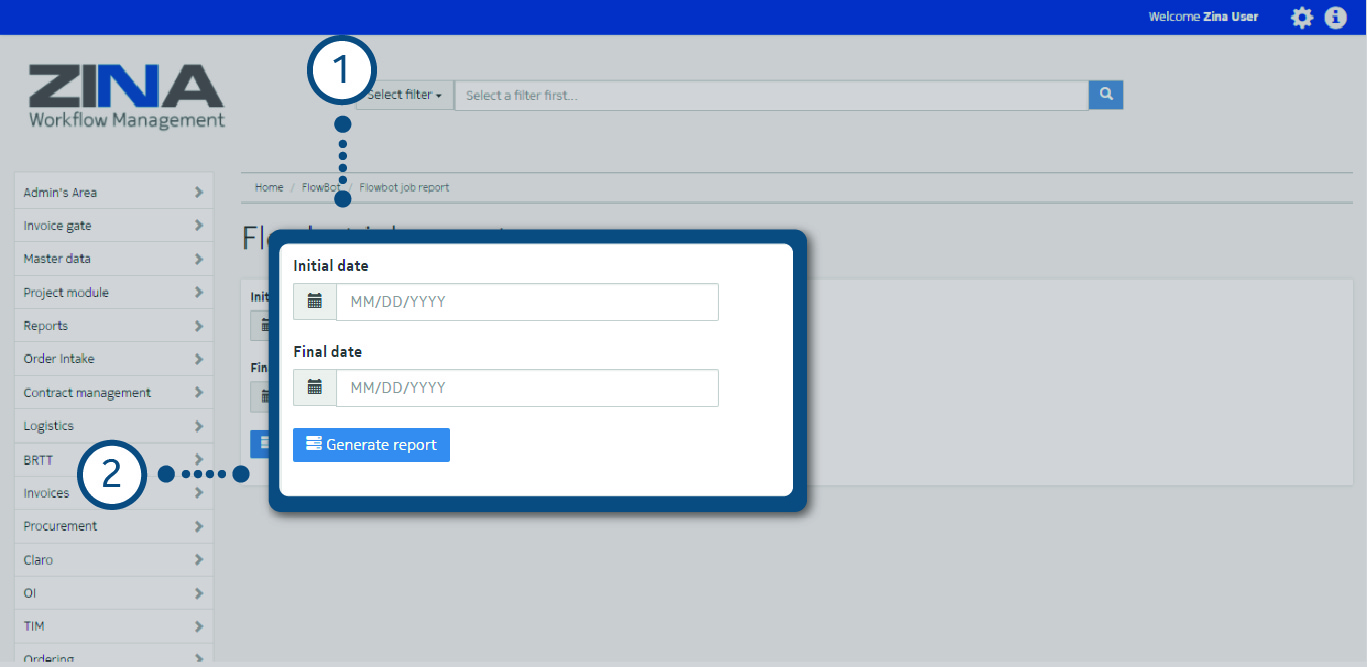1367x667 pixels.
Task: Open the Invoice gate menu item
Action: click(58, 226)
